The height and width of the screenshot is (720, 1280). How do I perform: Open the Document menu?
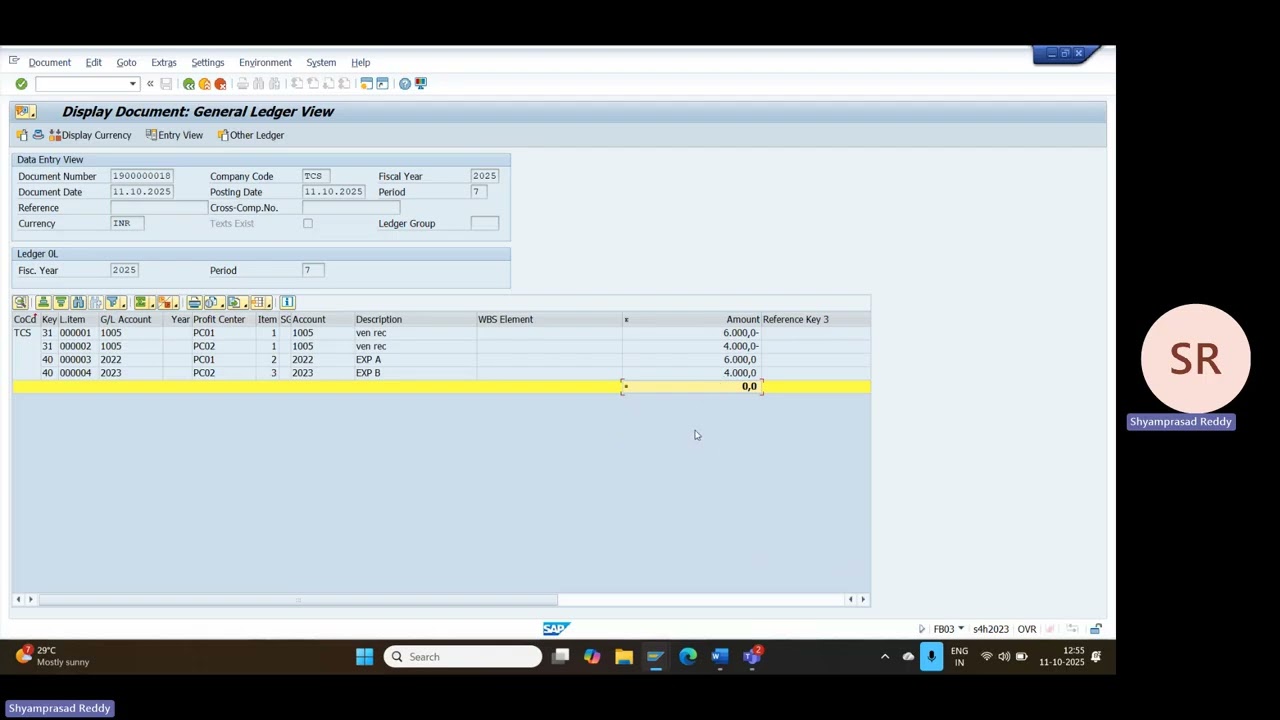(x=49, y=62)
